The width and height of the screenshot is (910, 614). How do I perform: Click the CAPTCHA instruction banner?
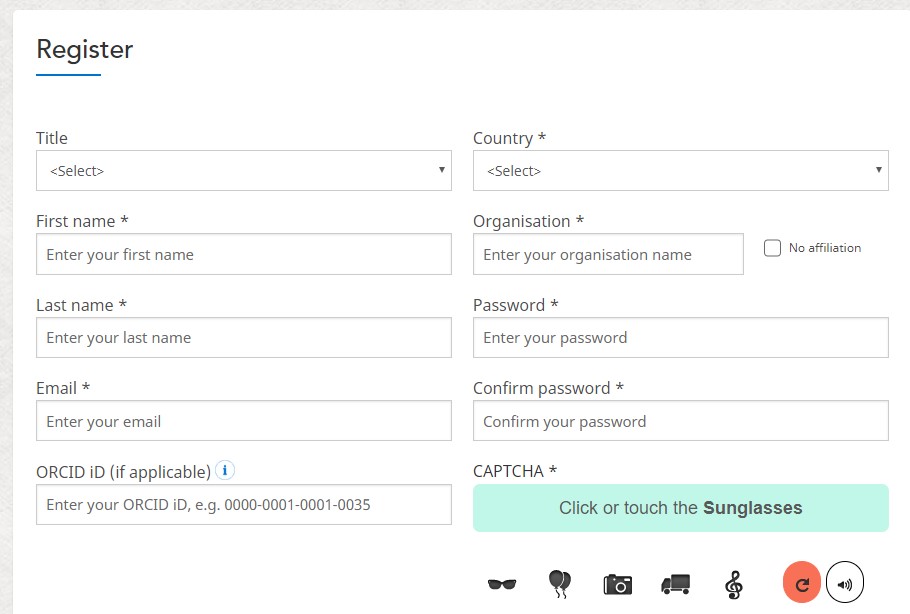pyautogui.click(x=680, y=508)
